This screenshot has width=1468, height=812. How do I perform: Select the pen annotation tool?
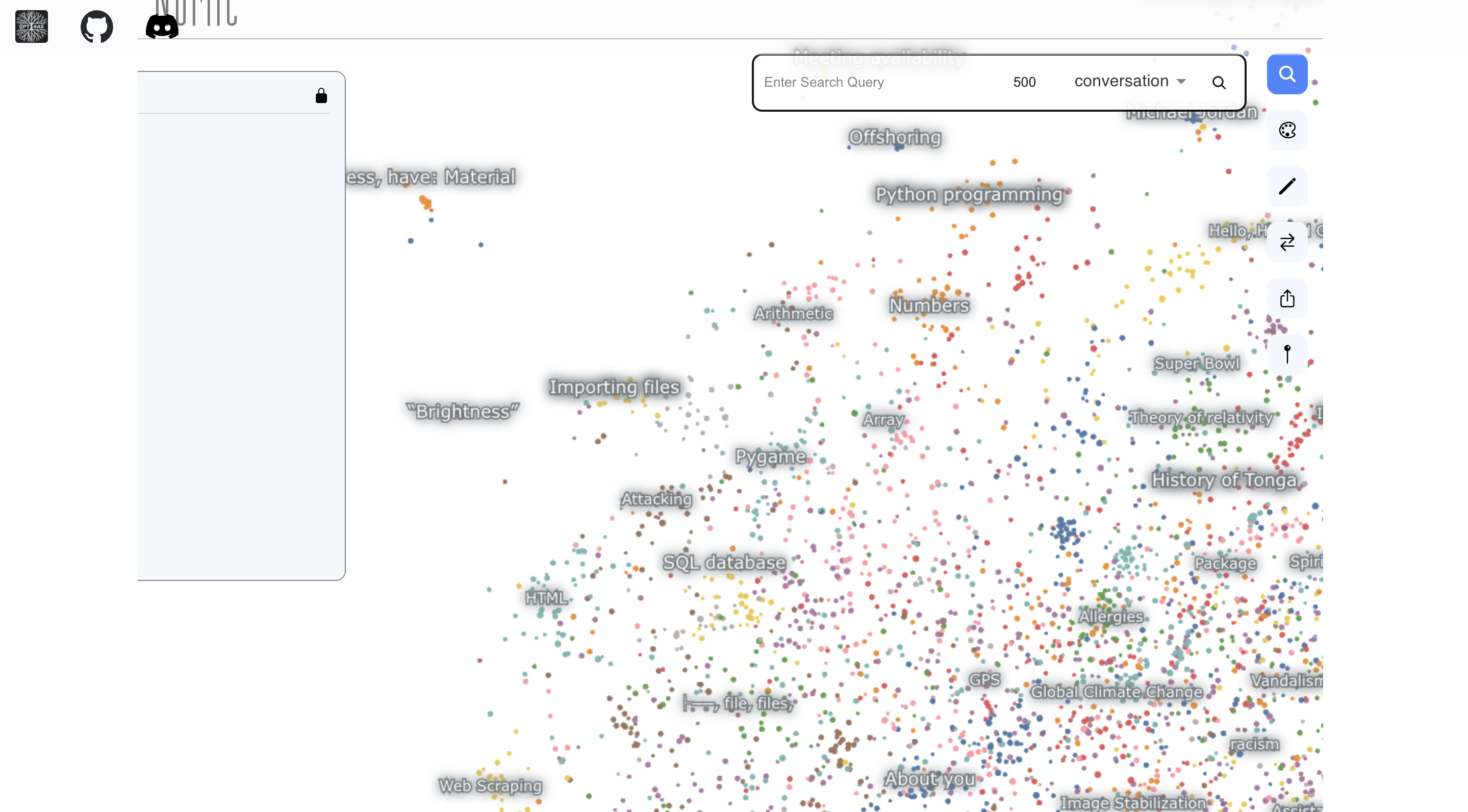[1287, 186]
